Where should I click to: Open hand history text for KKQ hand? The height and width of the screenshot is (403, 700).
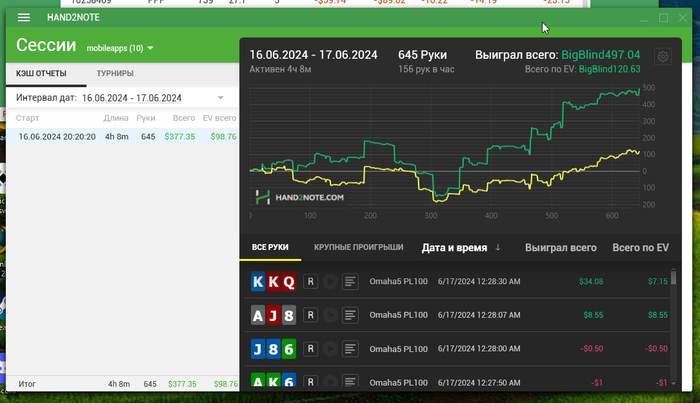point(350,282)
